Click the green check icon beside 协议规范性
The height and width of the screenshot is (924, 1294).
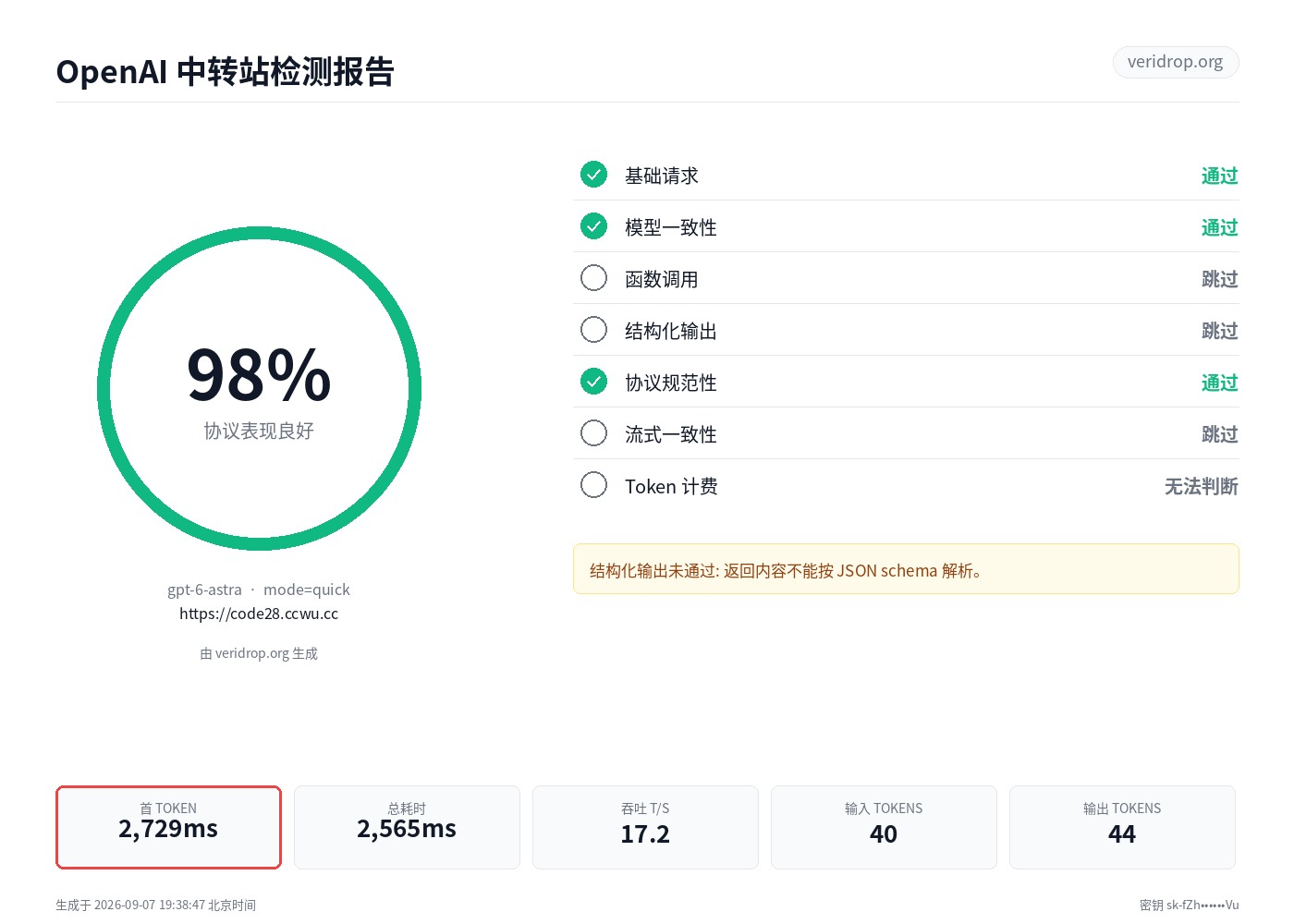click(593, 381)
